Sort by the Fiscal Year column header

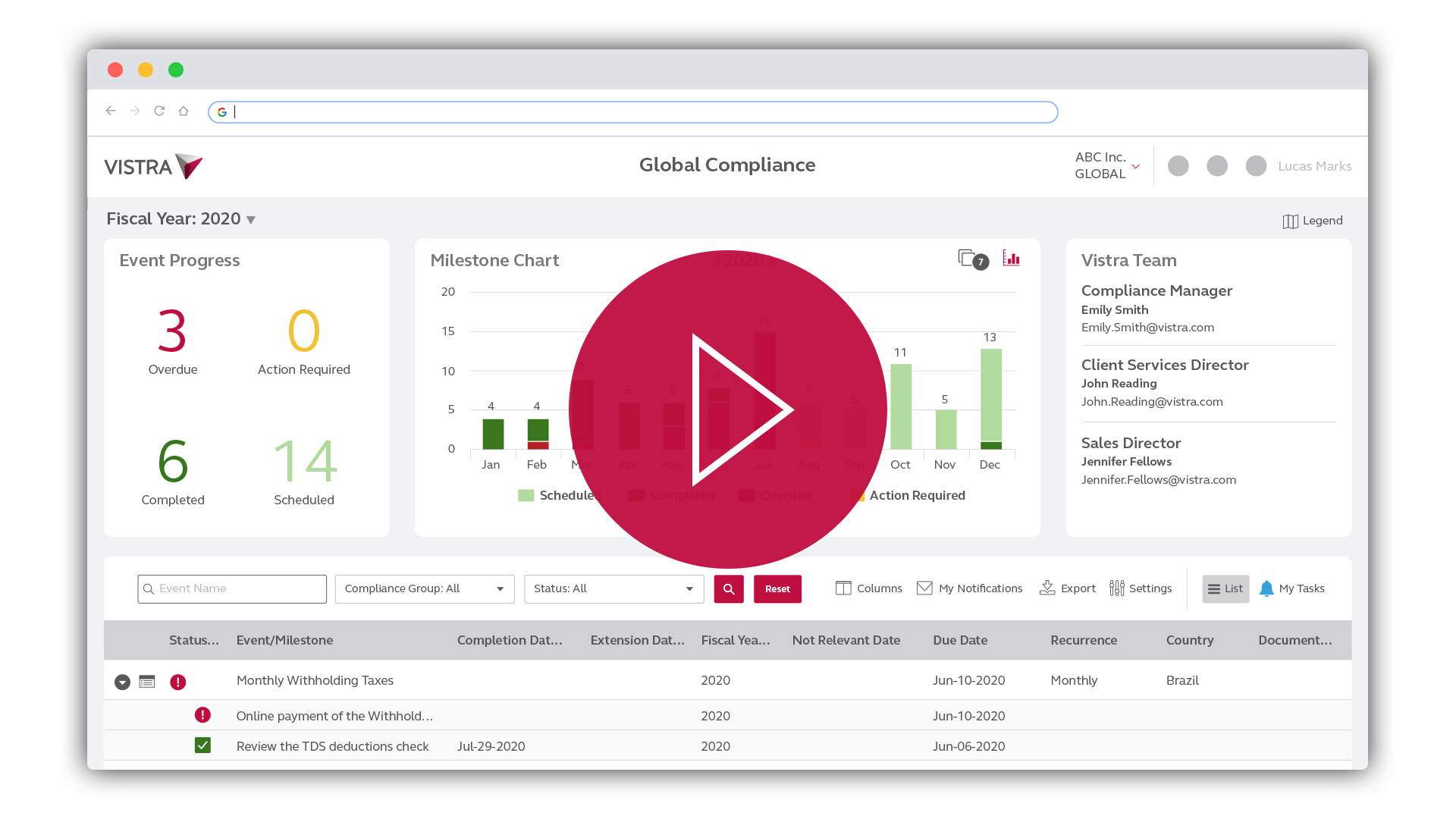pyautogui.click(x=736, y=640)
